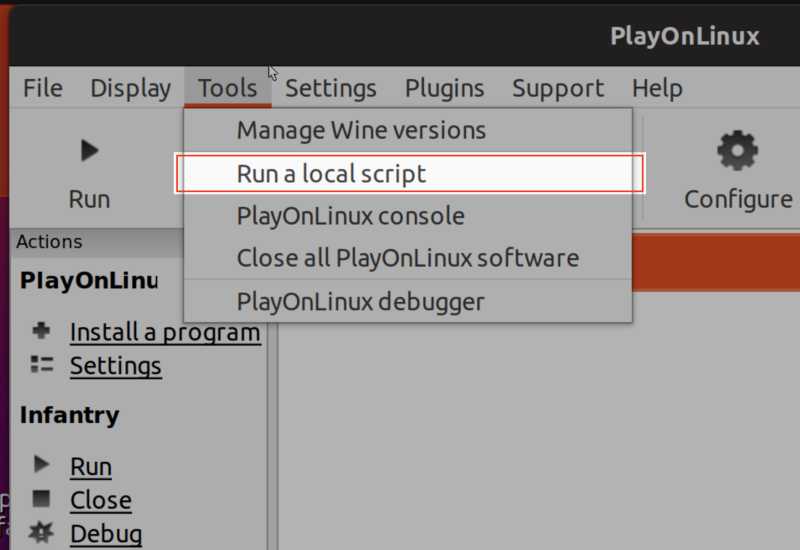Click the bug icon beside Debug

(x=41, y=532)
